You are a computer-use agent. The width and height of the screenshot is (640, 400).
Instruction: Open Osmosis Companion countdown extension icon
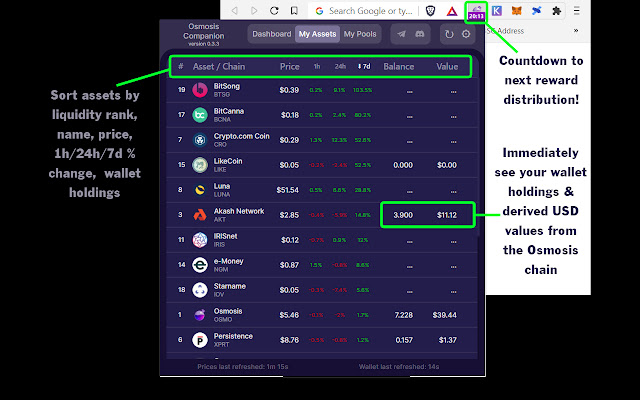pos(476,12)
